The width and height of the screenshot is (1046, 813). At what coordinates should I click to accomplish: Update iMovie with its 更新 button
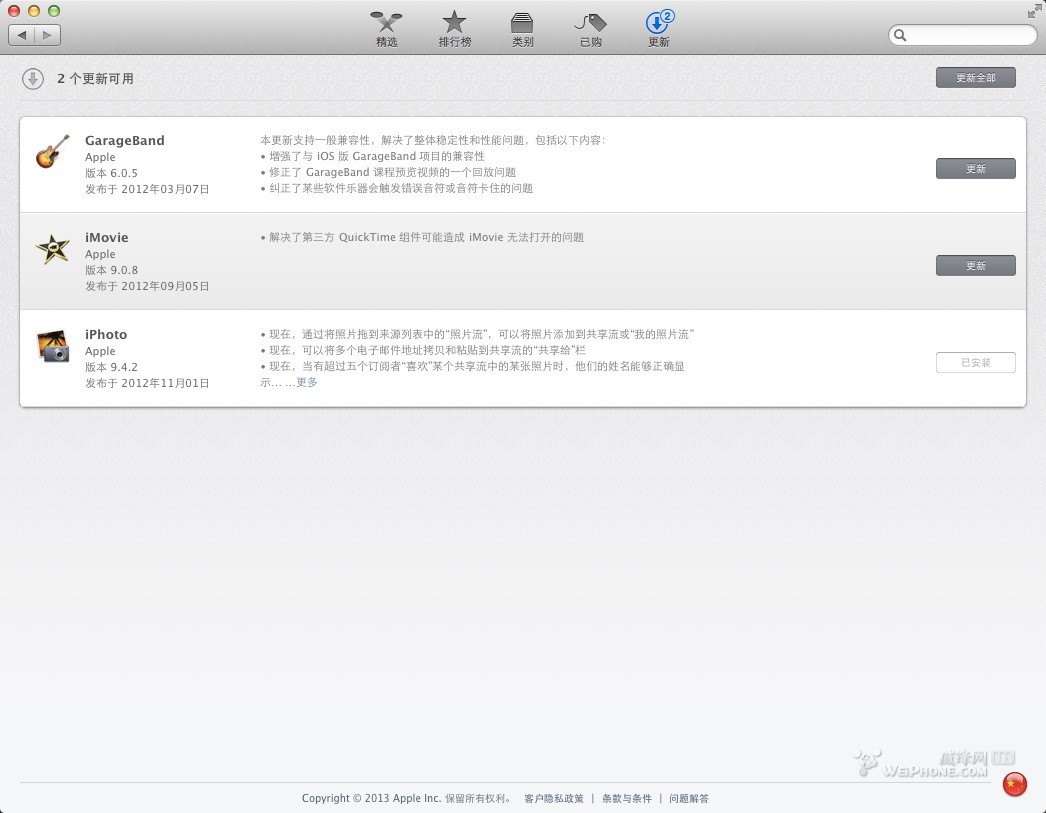tap(975, 265)
